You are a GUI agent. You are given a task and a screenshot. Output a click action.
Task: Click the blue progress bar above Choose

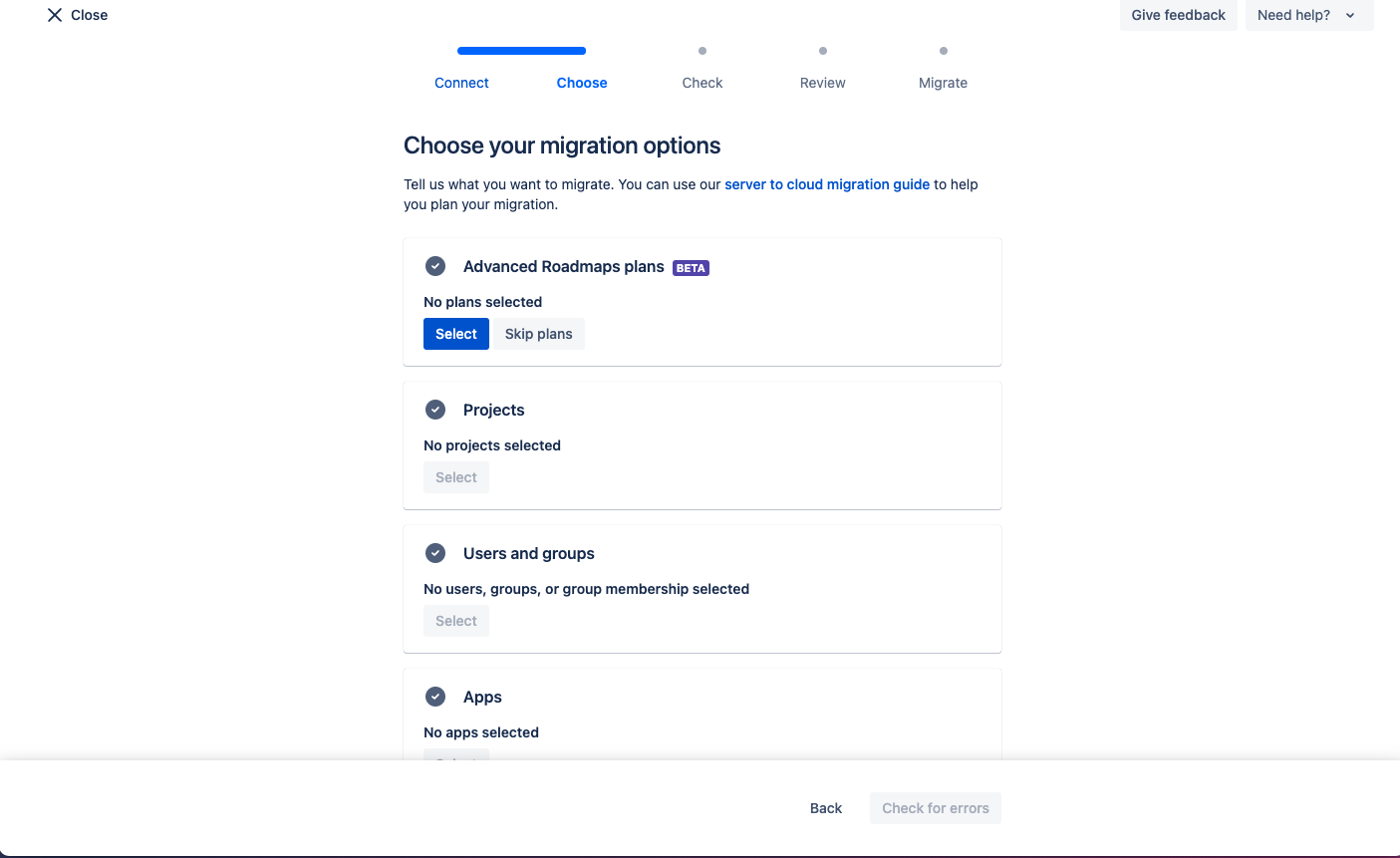(x=521, y=51)
